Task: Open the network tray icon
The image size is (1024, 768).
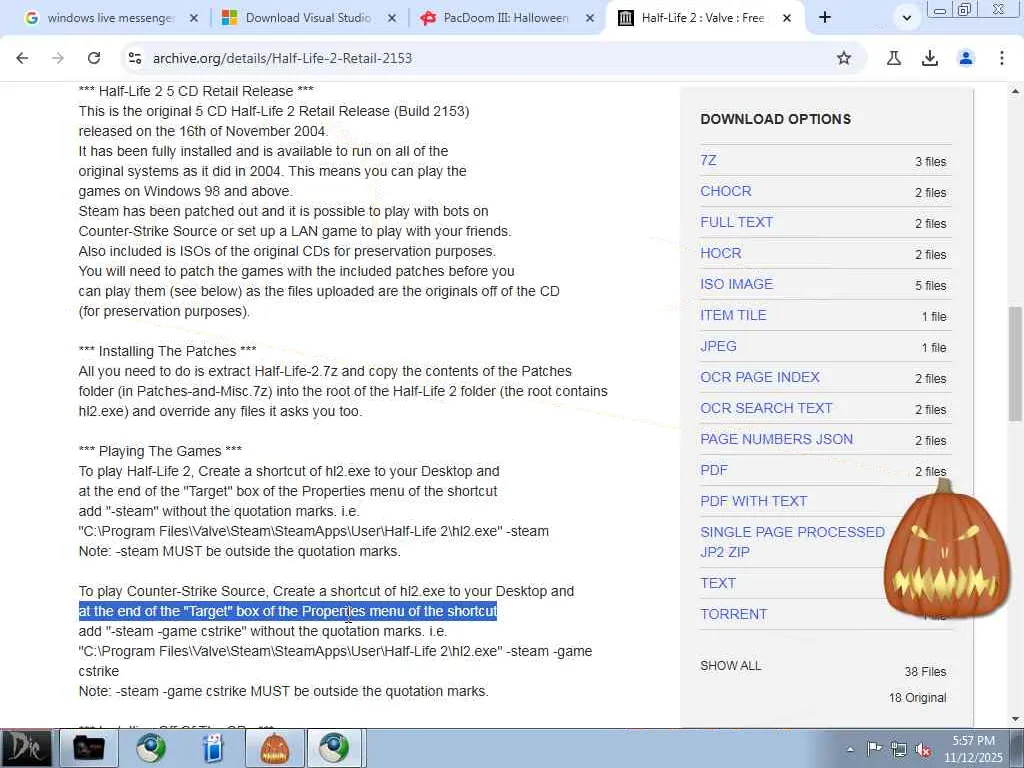Action: (x=899, y=750)
